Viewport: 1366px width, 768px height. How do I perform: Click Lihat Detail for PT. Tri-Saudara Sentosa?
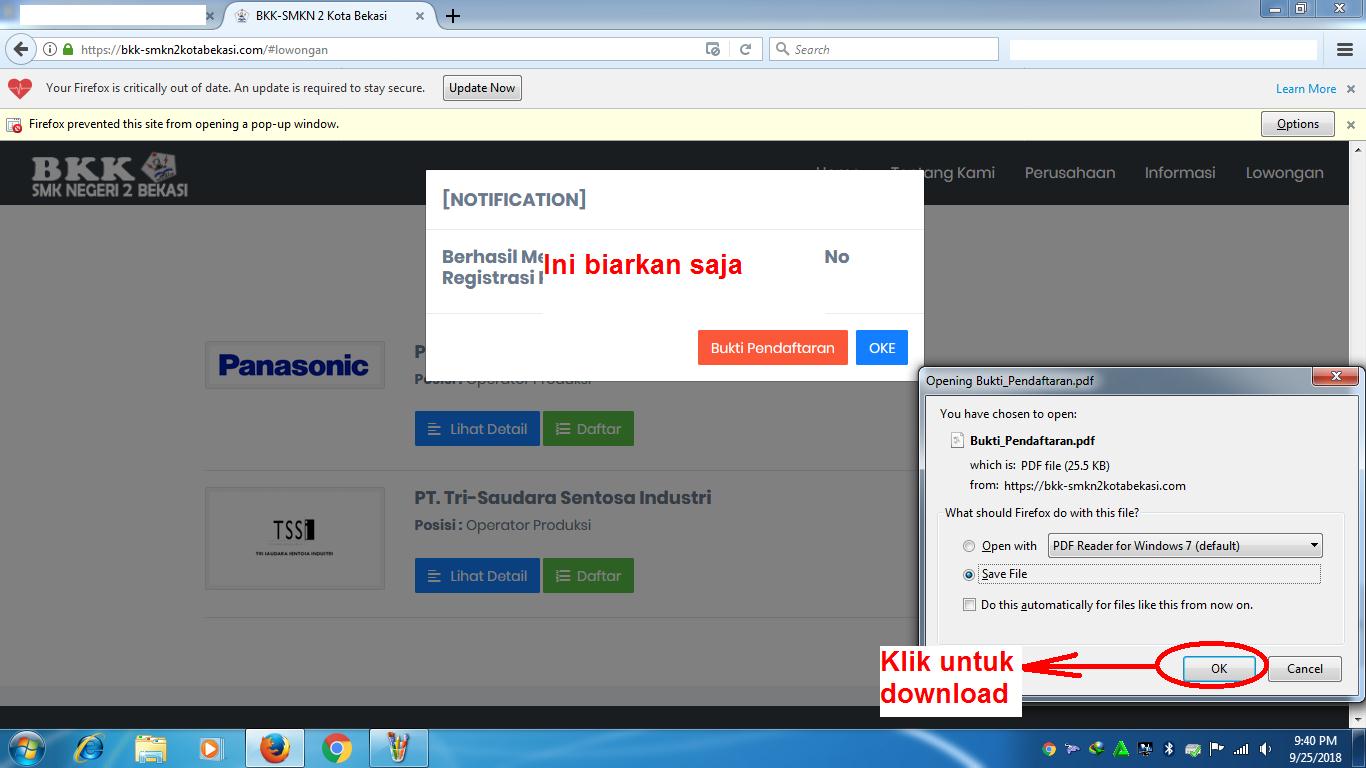[477, 576]
